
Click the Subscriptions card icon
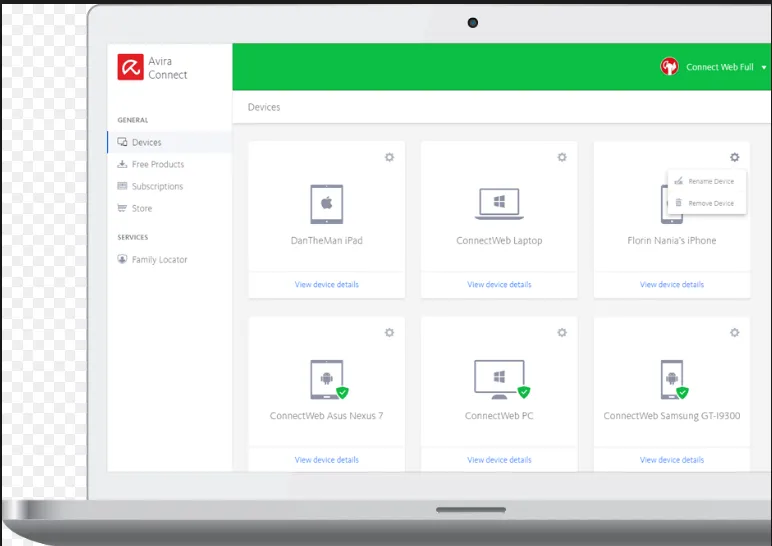tap(122, 186)
